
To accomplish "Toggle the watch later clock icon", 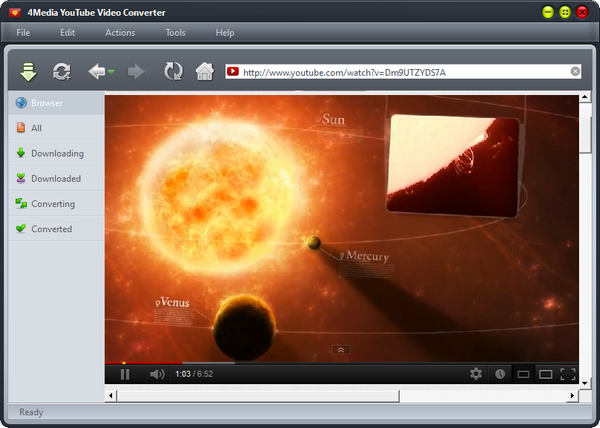I will 500,374.
